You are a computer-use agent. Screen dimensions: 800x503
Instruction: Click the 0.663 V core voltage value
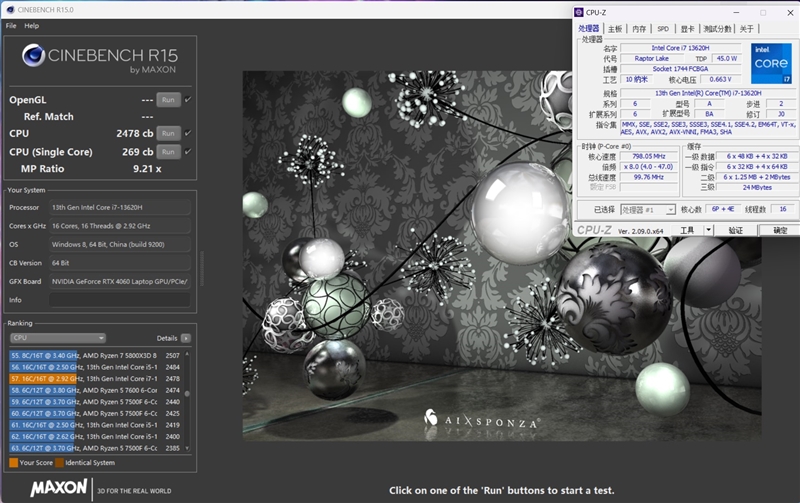pyautogui.click(x=720, y=79)
